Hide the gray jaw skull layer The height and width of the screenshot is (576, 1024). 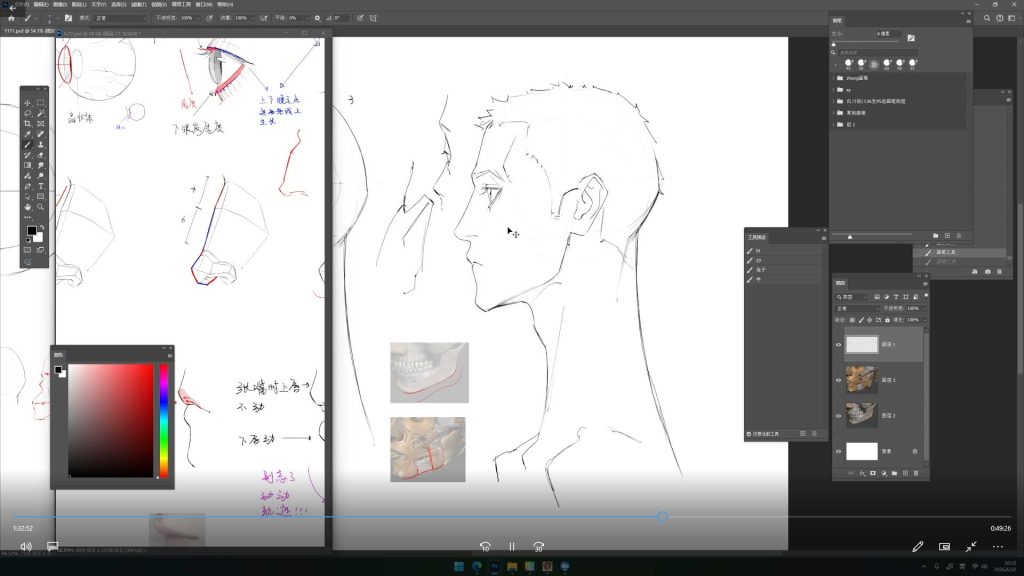click(x=839, y=415)
